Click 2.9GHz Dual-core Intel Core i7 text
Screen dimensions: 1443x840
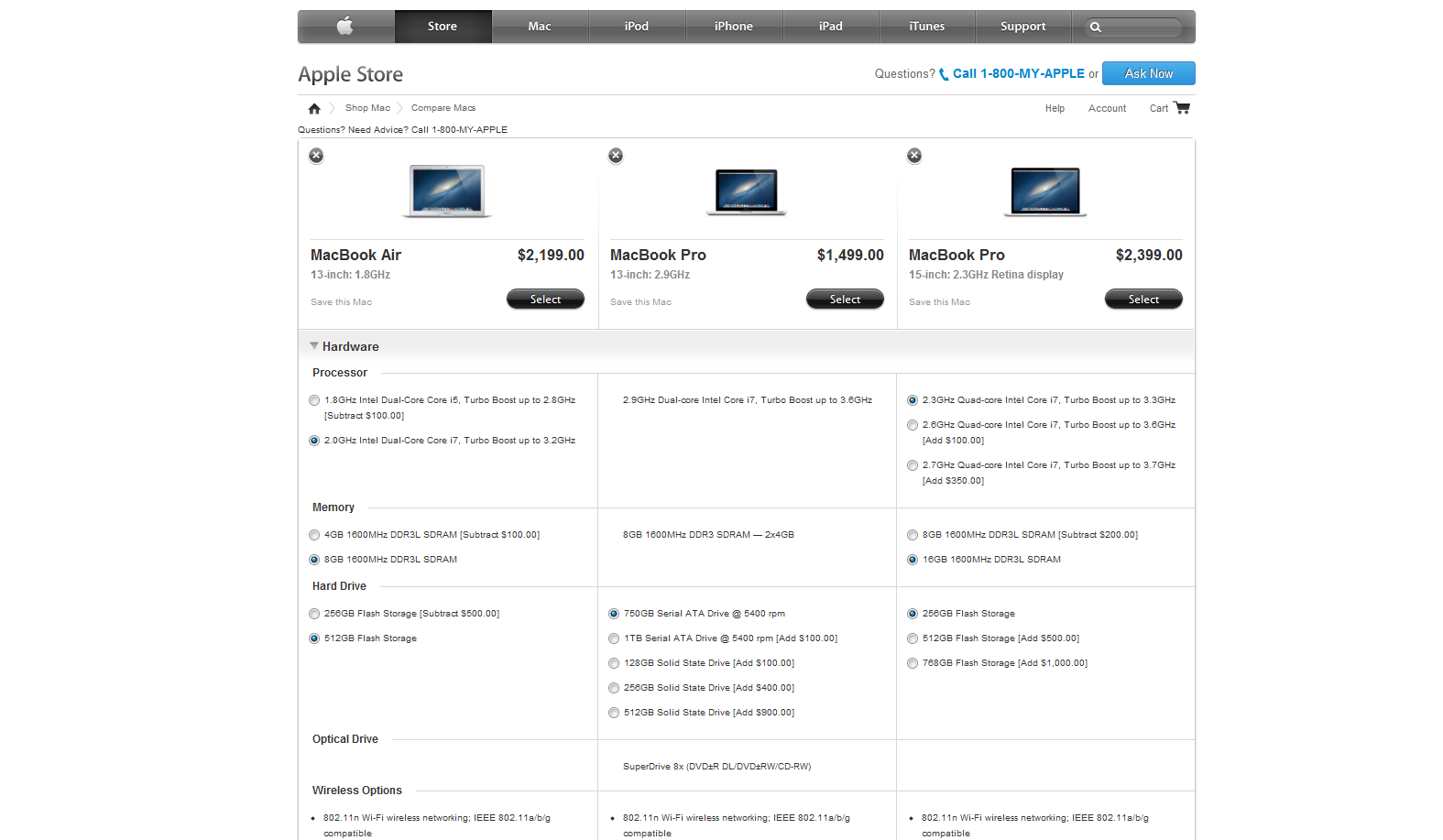(x=748, y=400)
